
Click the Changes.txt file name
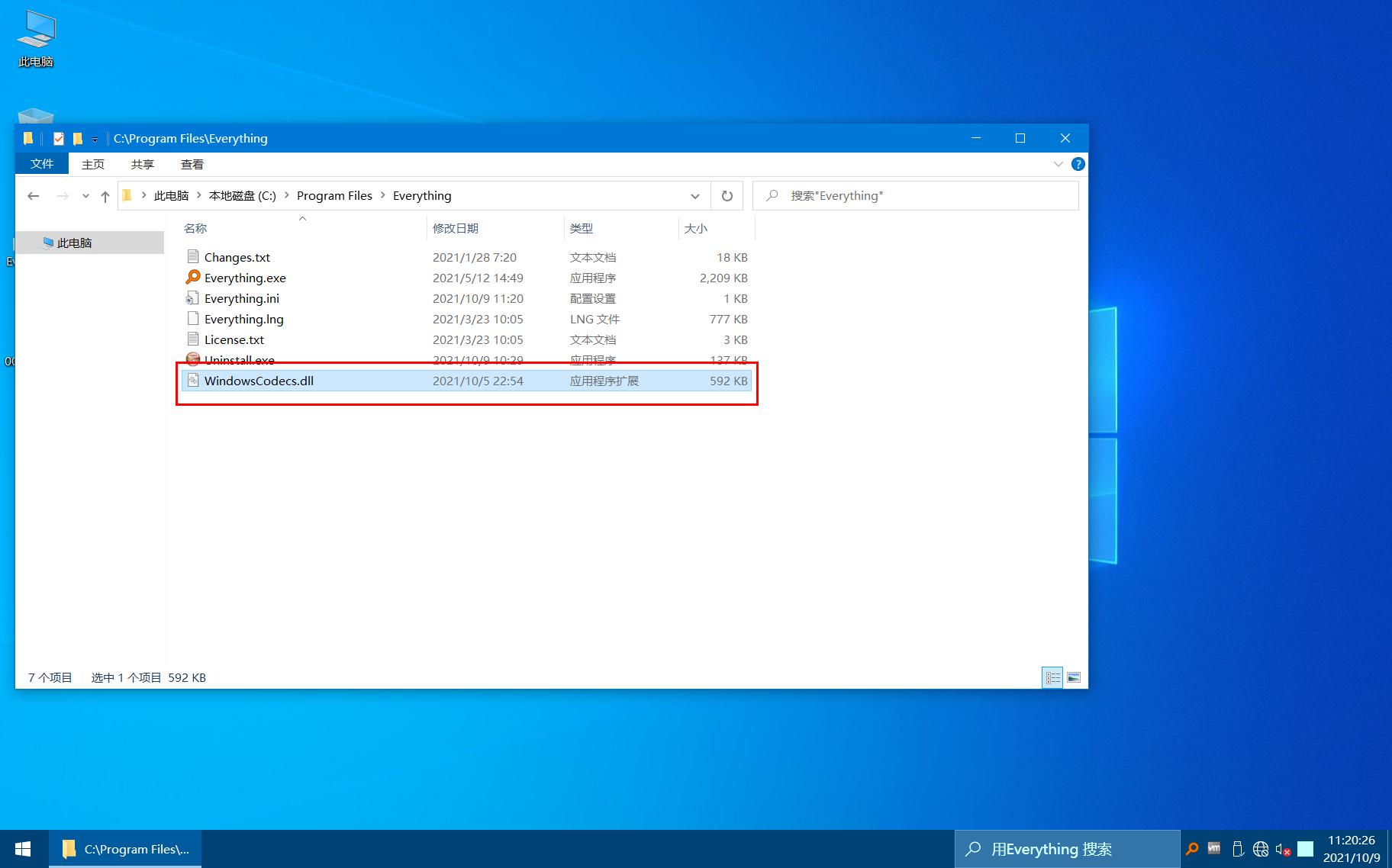[237, 257]
